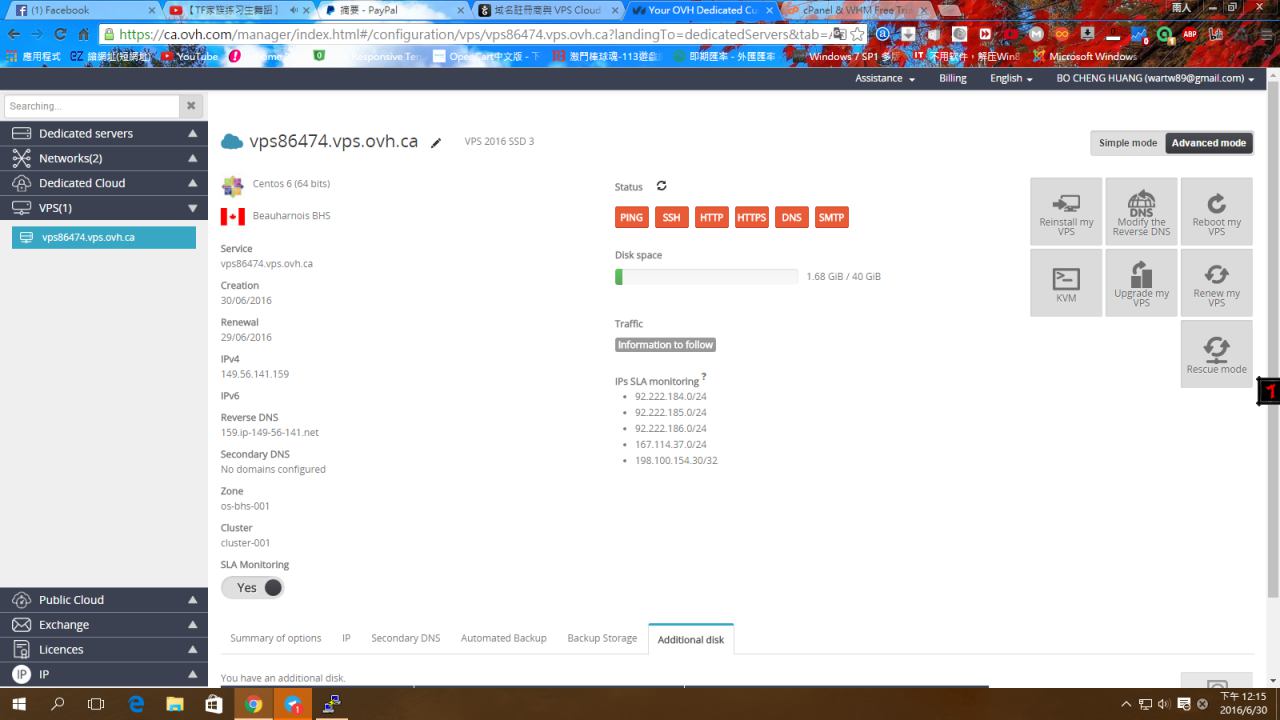Open the browser home page icon
The height and width of the screenshot is (720, 1280).
click(x=84, y=34)
